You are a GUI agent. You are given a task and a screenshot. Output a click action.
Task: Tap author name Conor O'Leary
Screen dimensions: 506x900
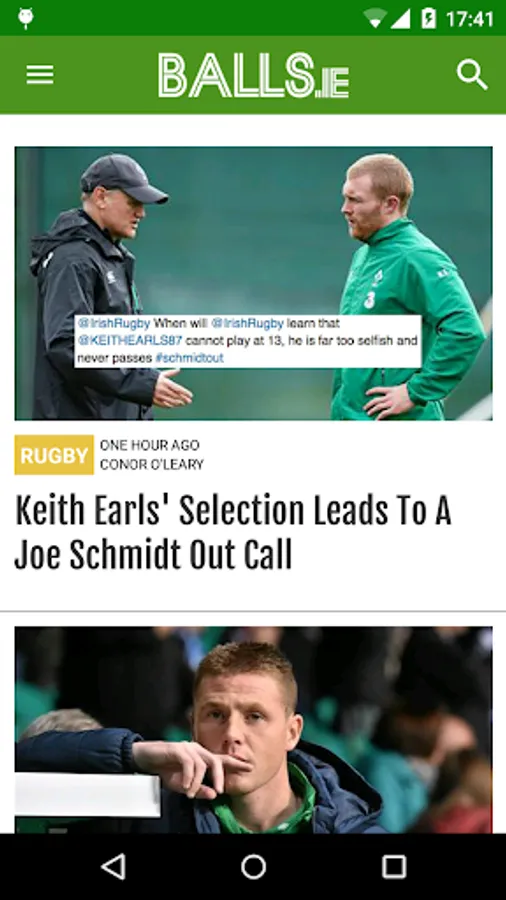[x=151, y=464]
